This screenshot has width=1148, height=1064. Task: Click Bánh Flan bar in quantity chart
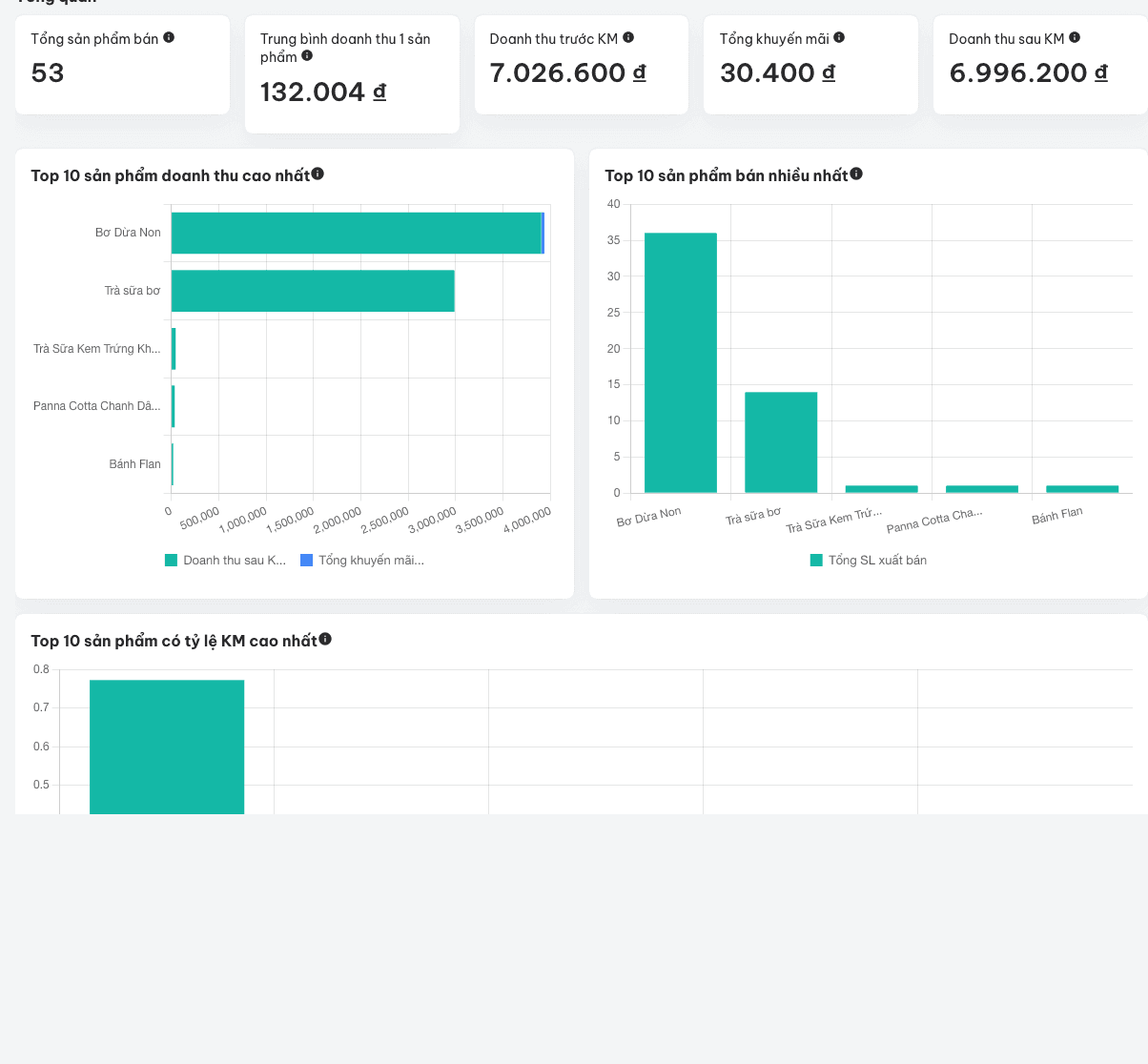(x=1082, y=489)
